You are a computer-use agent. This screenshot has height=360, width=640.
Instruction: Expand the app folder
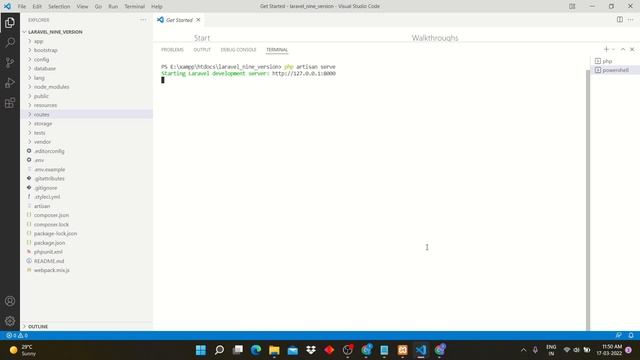[87, 41]
